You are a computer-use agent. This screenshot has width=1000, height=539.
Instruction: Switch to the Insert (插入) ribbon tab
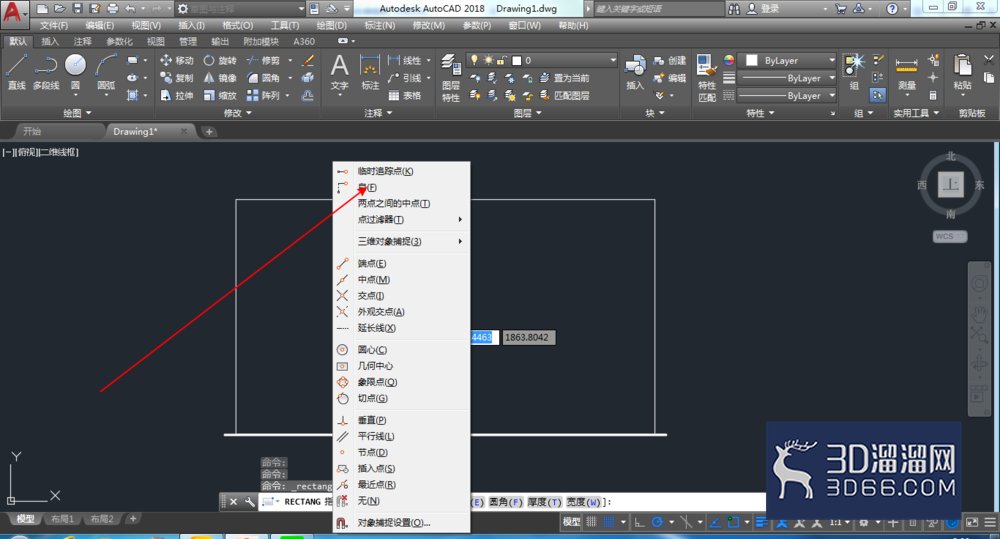click(50, 41)
